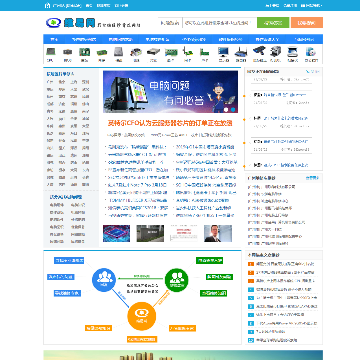Image resolution: width=360 pixels, height=360 pixels.
Task: Click the green search button
Action: (273, 23)
